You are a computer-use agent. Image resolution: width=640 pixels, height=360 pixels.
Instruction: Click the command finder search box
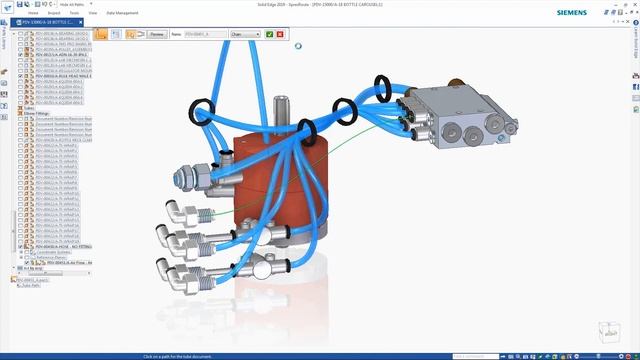point(476,357)
